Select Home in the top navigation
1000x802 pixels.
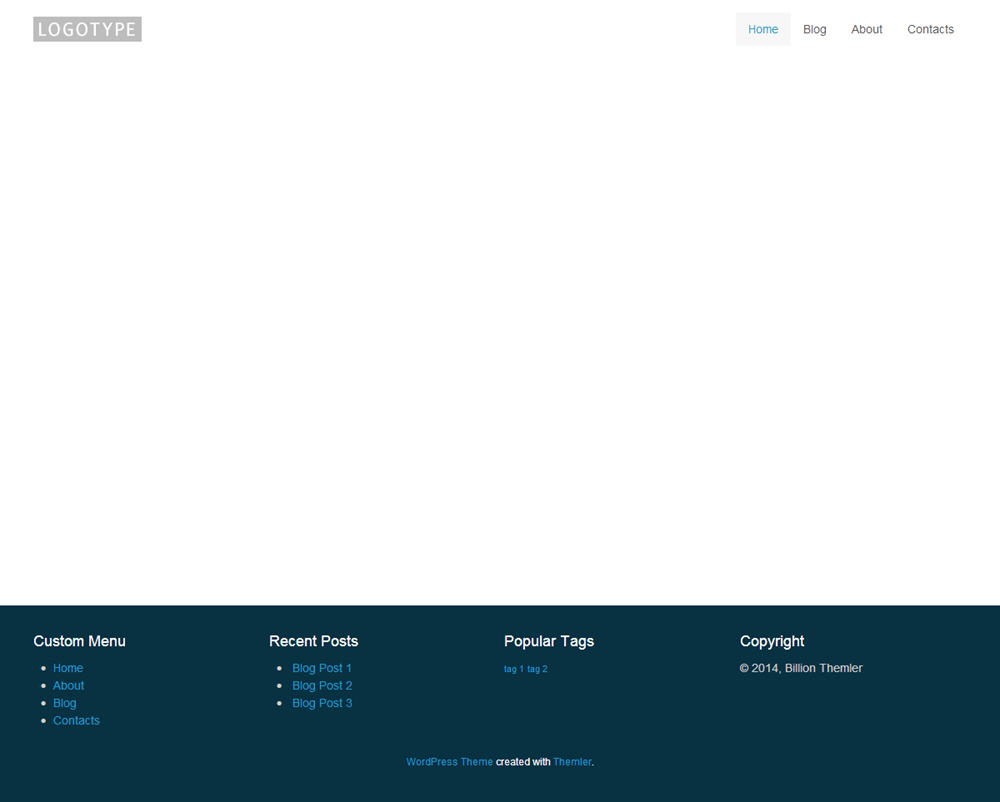tap(763, 29)
